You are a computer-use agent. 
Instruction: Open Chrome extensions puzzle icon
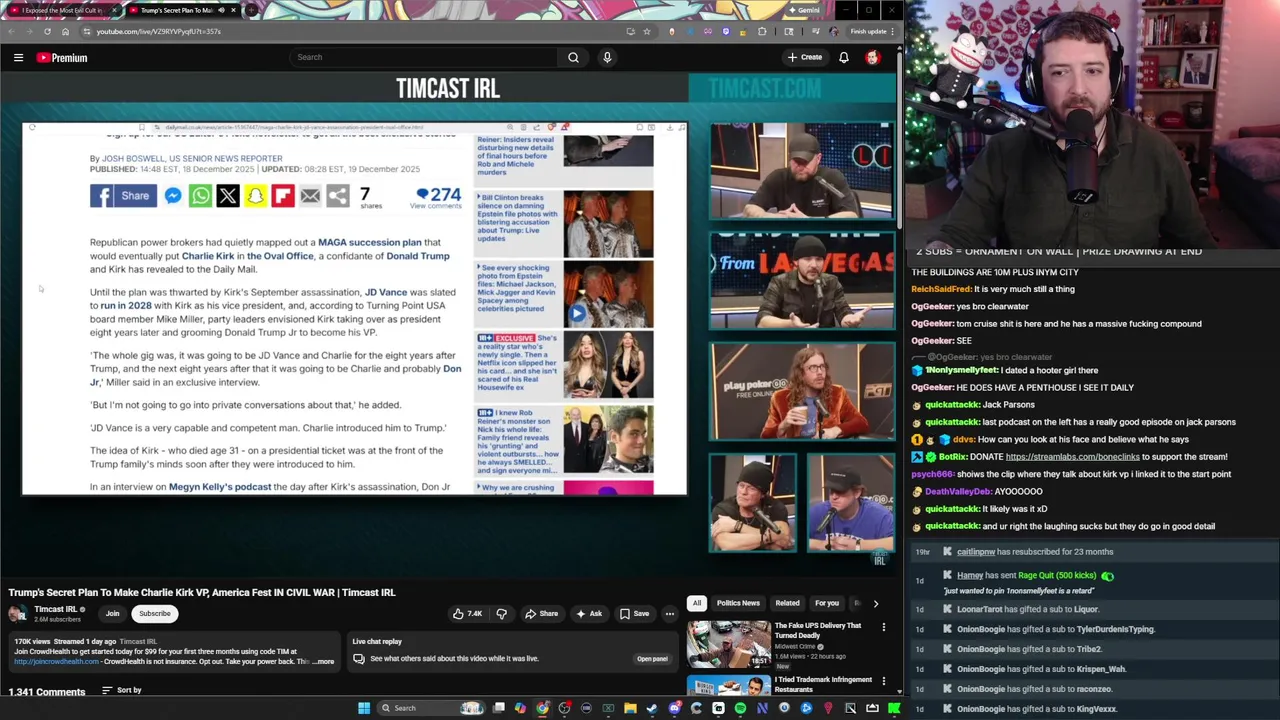[x=762, y=31]
